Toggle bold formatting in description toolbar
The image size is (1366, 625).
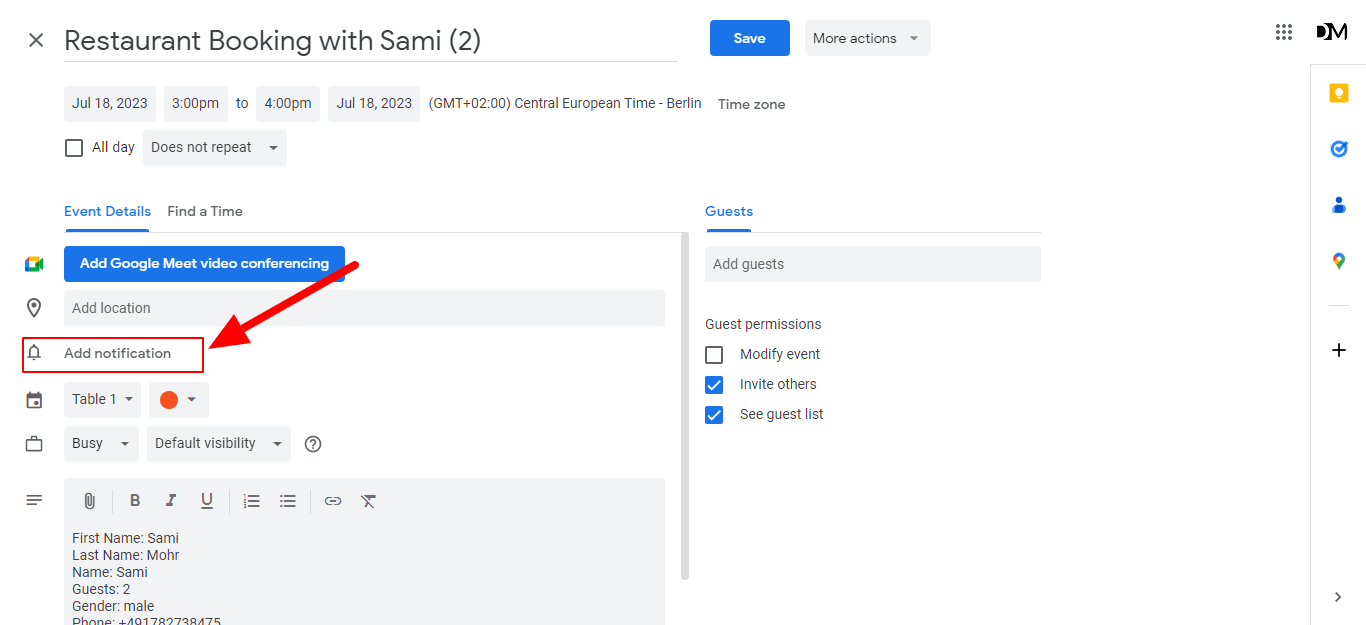135,500
